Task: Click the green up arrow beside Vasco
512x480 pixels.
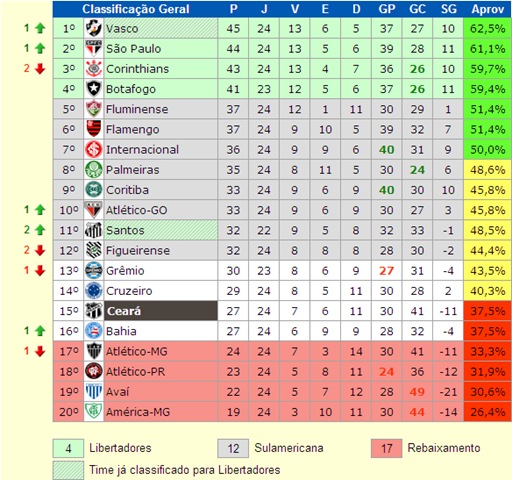Action: coord(40,28)
